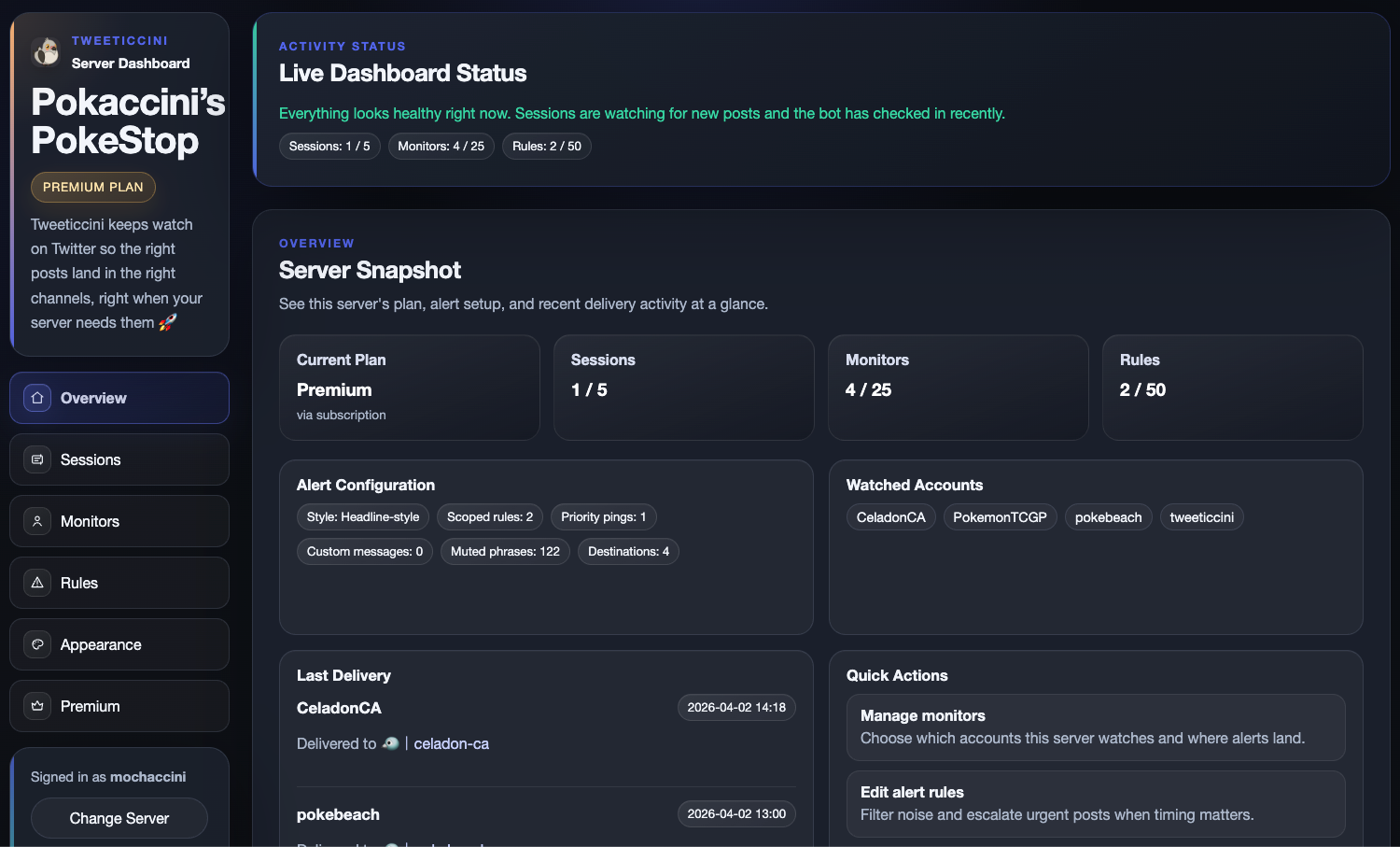The image size is (1400, 847).
Task: Click the Appearance palette icon
Action: point(37,644)
